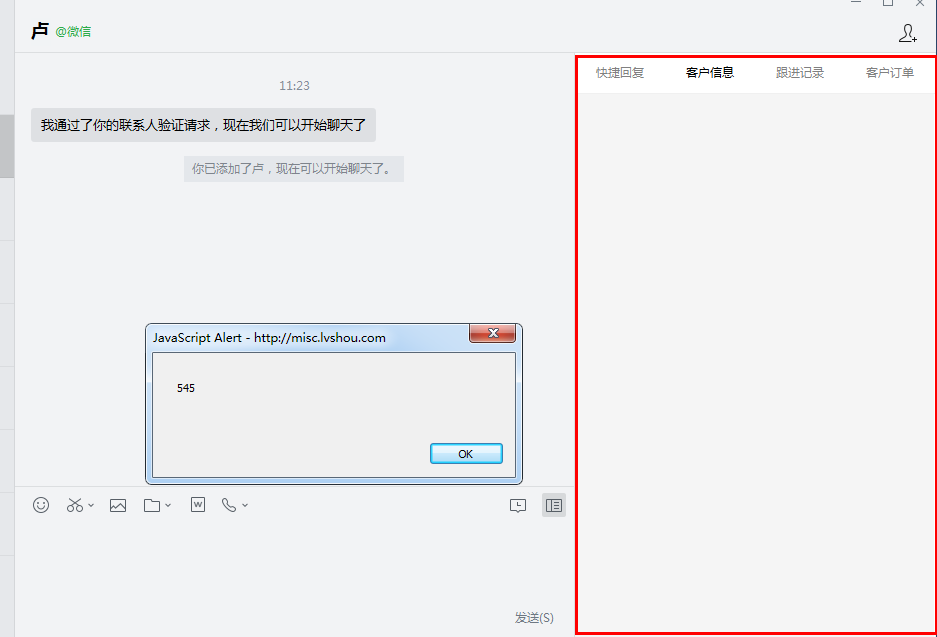
Task: Click OK in the JavaScript Alert
Action: (x=466, y=454)
